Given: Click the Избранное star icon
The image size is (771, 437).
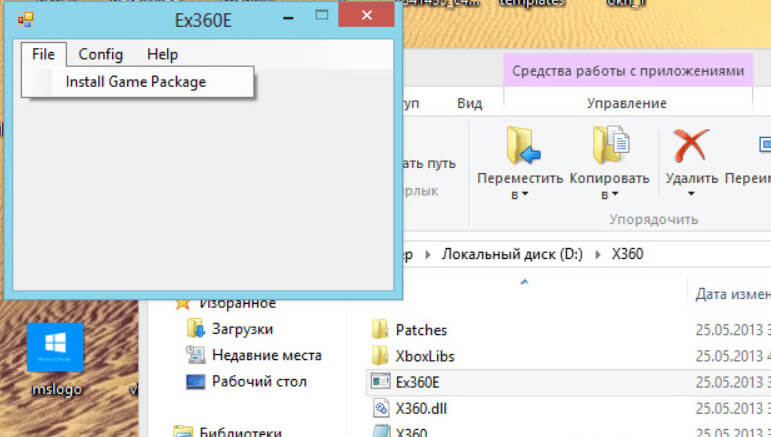Looking at the screenshot, I should (x=183, y=303).
